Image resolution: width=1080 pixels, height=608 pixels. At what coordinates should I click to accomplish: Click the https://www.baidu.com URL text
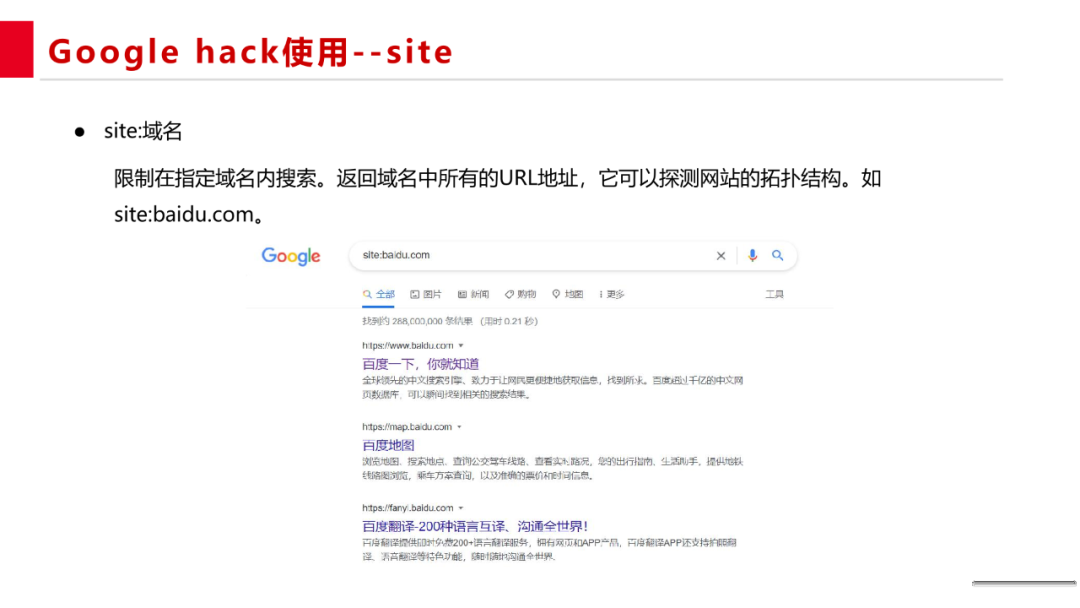tap(408, 346)
